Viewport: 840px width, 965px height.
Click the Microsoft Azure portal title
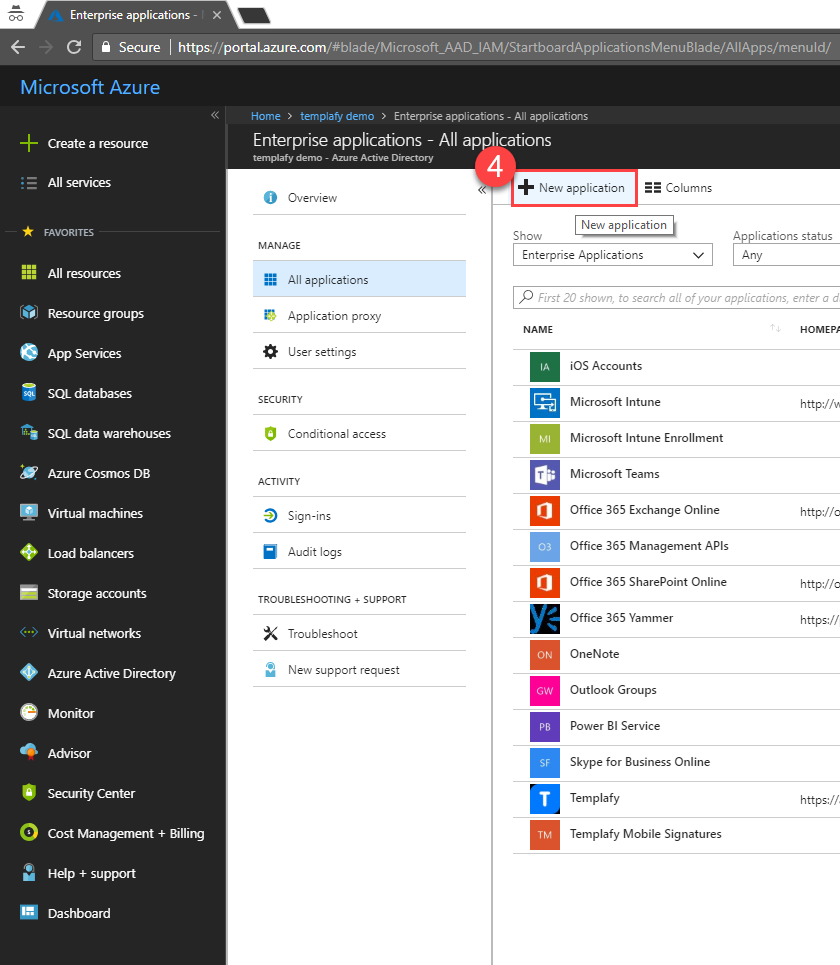tap(90, 87)
